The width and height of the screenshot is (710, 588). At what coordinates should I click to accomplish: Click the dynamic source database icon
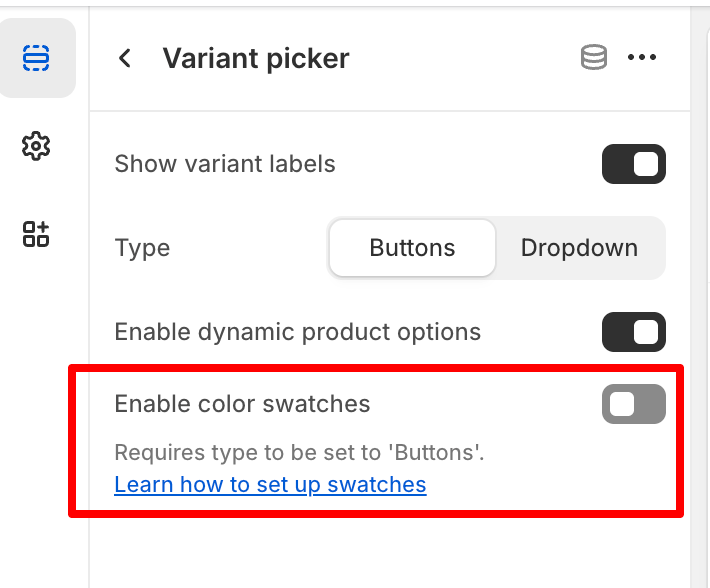point(594,57)
